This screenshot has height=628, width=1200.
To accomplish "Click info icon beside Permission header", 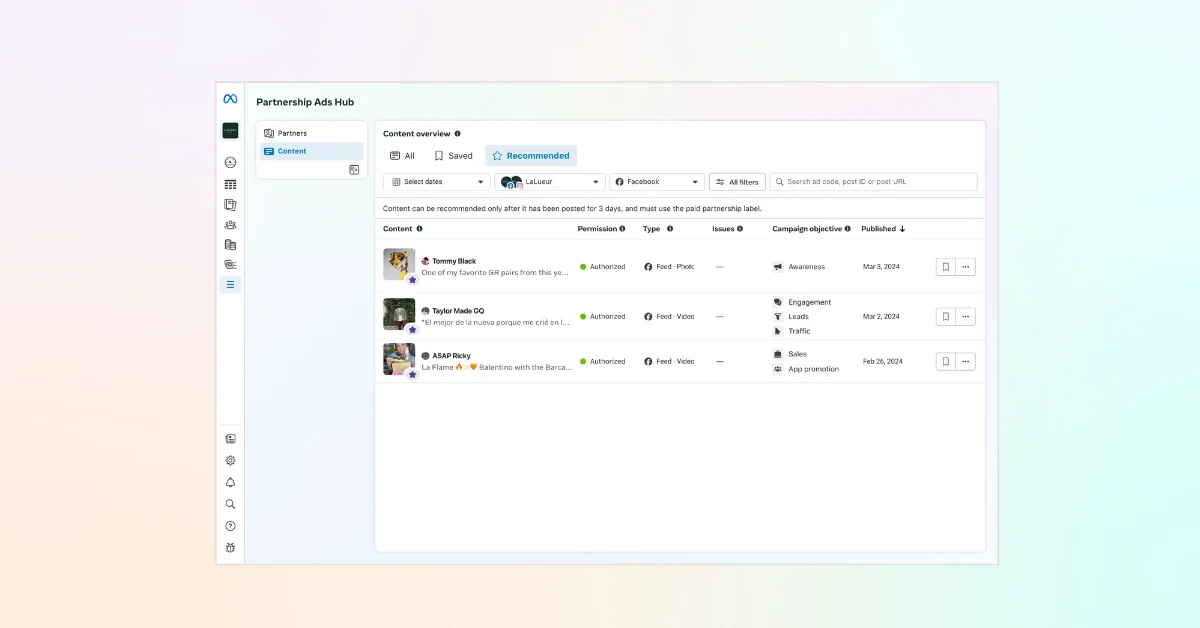I will click(x=622, y=229).
